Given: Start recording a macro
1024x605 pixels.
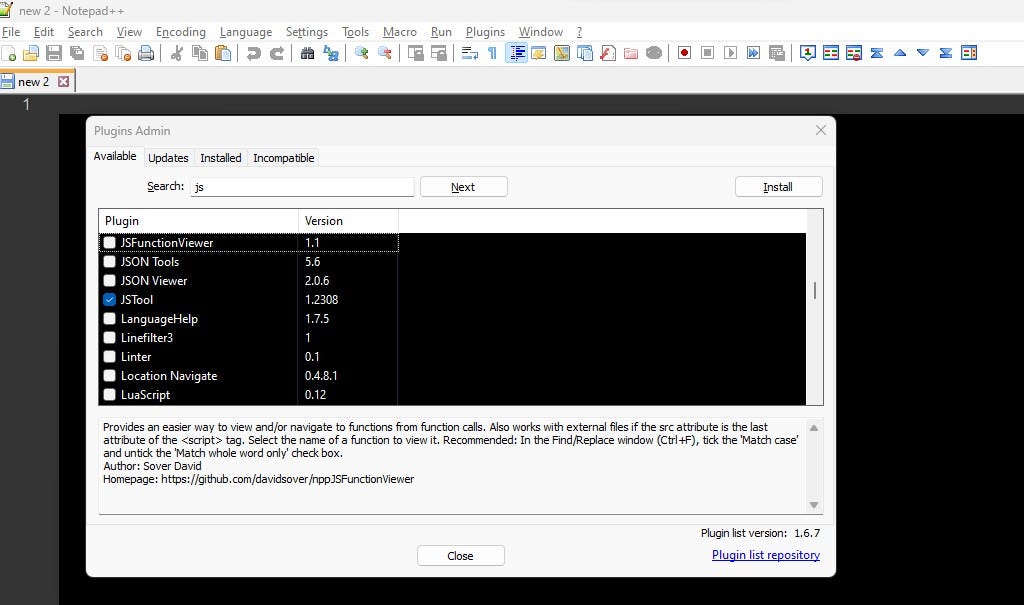Looking at the screenshot, I should point(683,53).
